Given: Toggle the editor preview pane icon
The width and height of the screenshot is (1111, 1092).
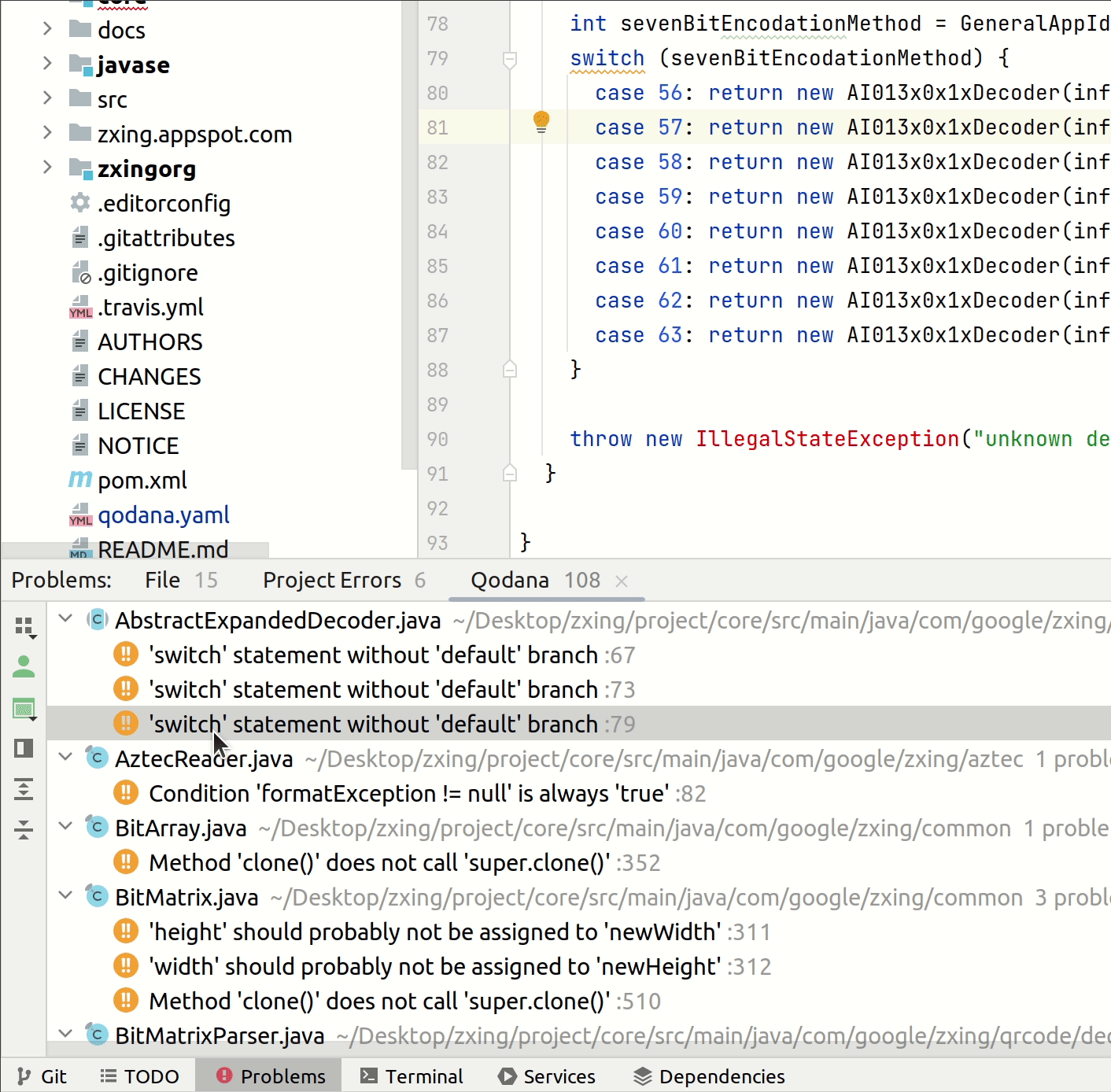Looking at the screenshot, I should [24, 748].
